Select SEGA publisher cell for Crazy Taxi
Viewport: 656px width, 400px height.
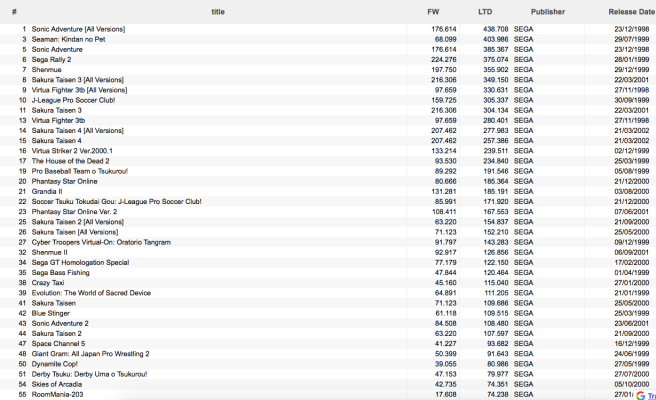click(x=523, y=283)
